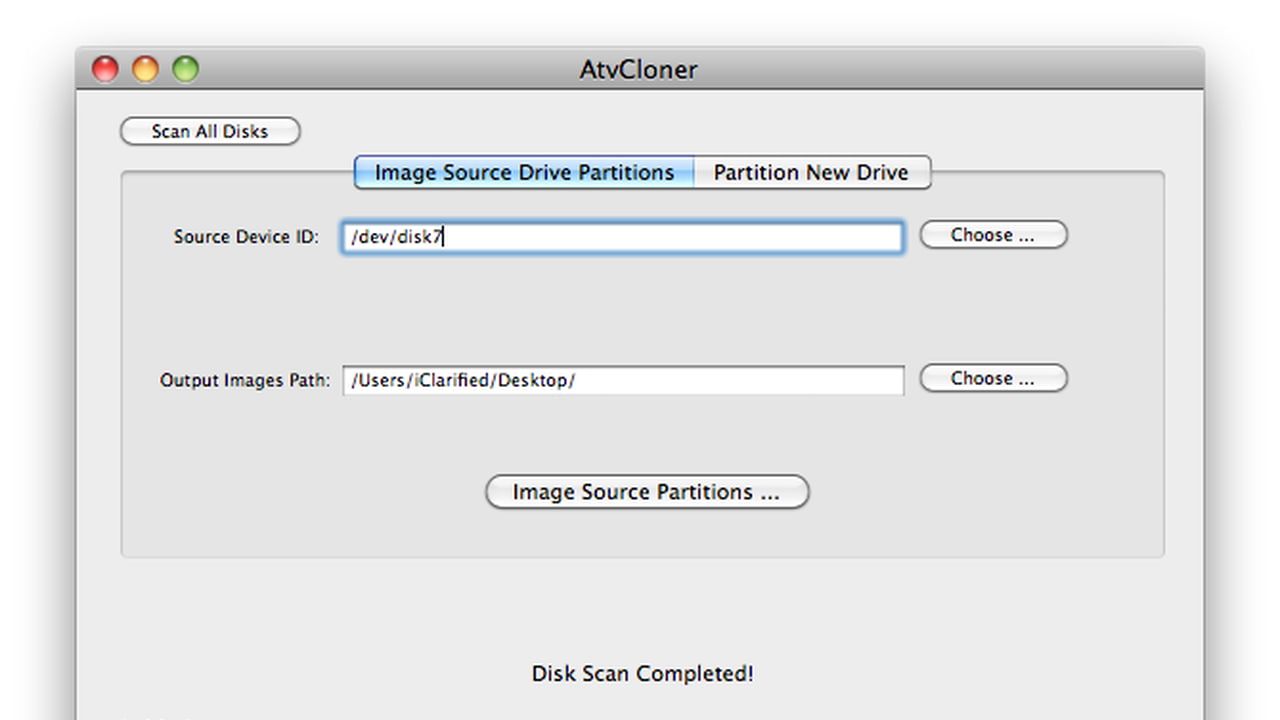
Task: Close the AtvCloner window with red button
Action: 105,69
